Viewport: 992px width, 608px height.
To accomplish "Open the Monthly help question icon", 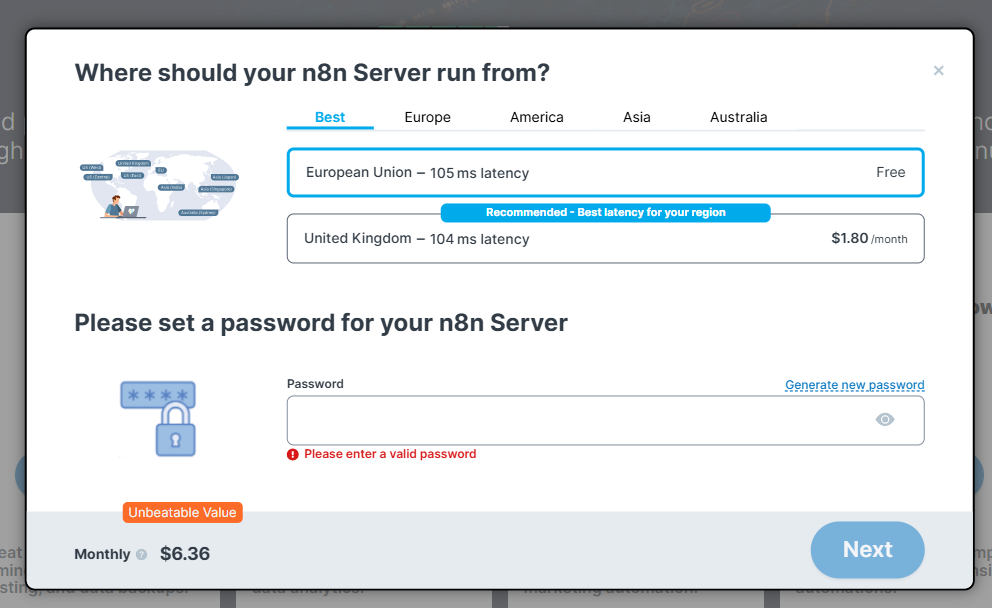I will 142,554.
